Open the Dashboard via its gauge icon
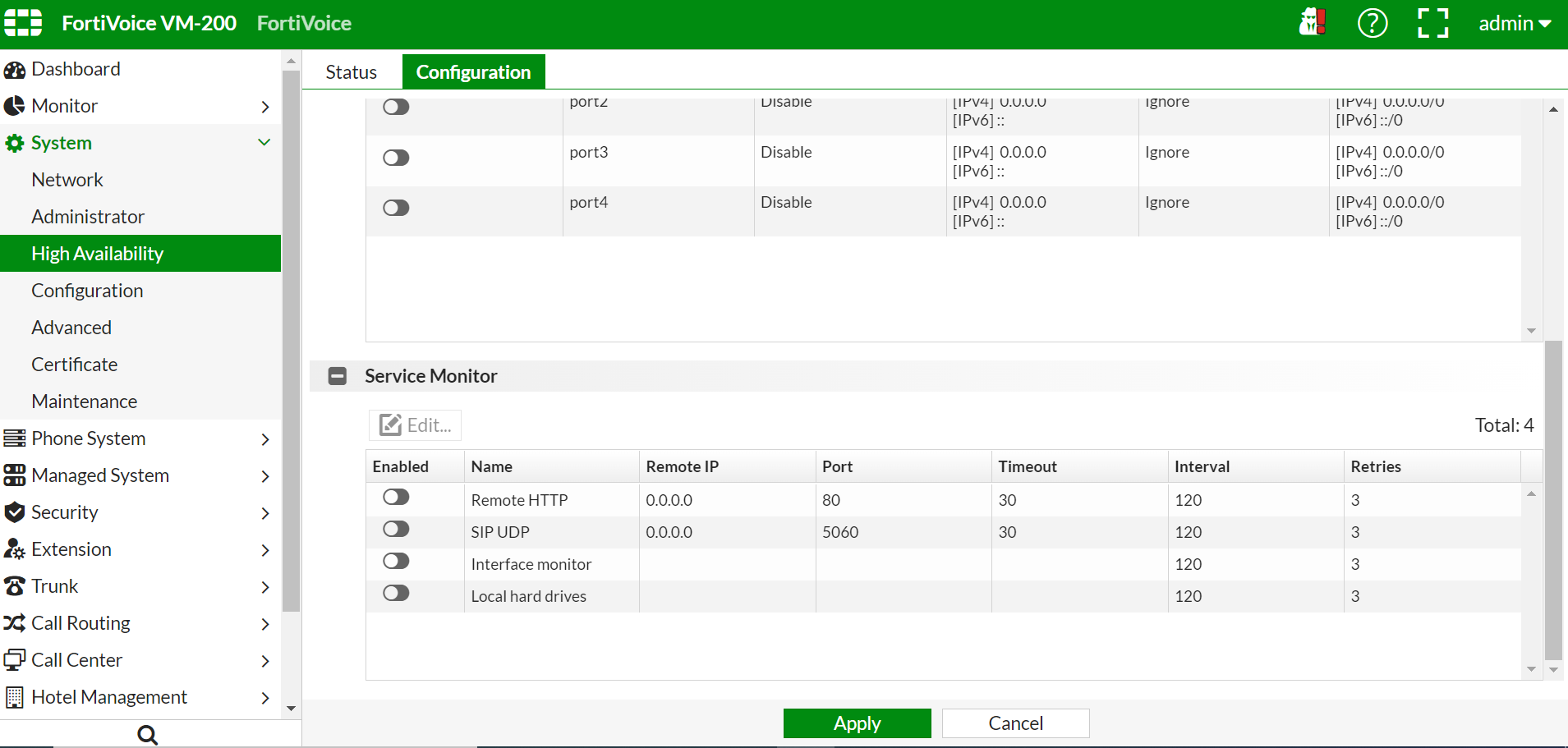The width and height of the screenshot is (1568, 748). 14,69
